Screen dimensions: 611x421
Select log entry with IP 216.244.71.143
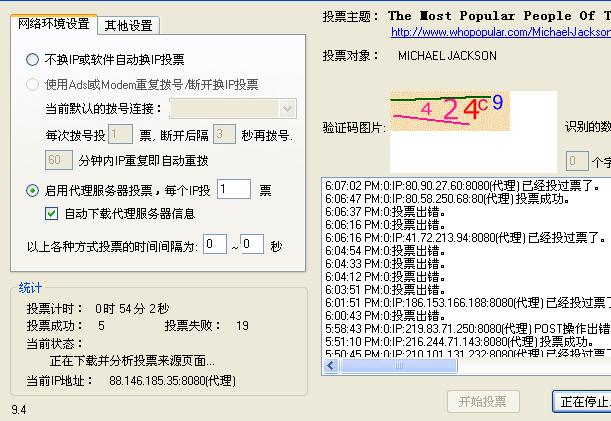pos(460,341)
